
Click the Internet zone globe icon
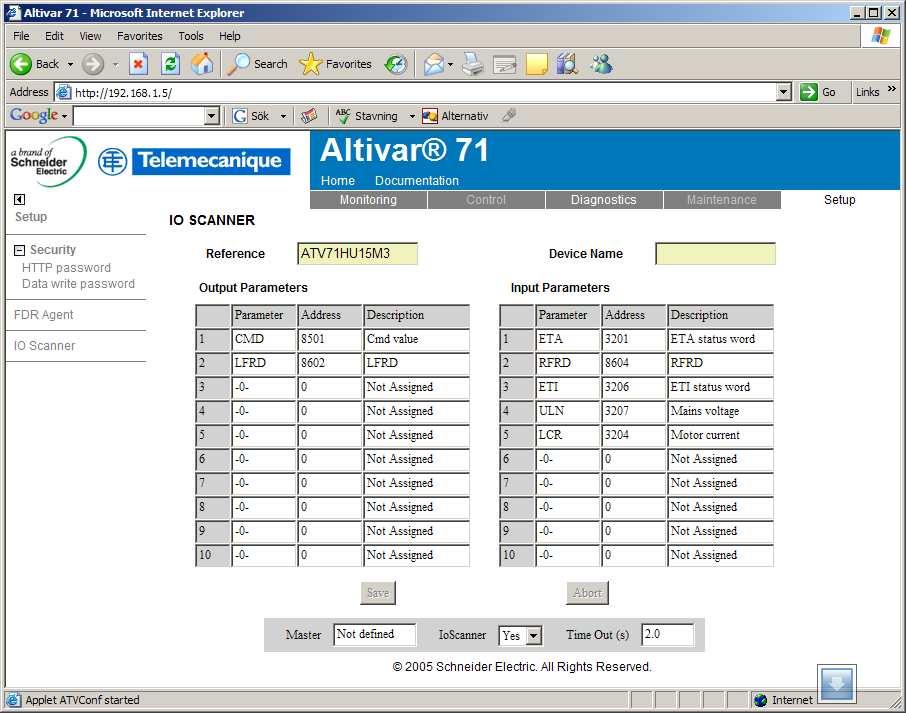point(760,700)
